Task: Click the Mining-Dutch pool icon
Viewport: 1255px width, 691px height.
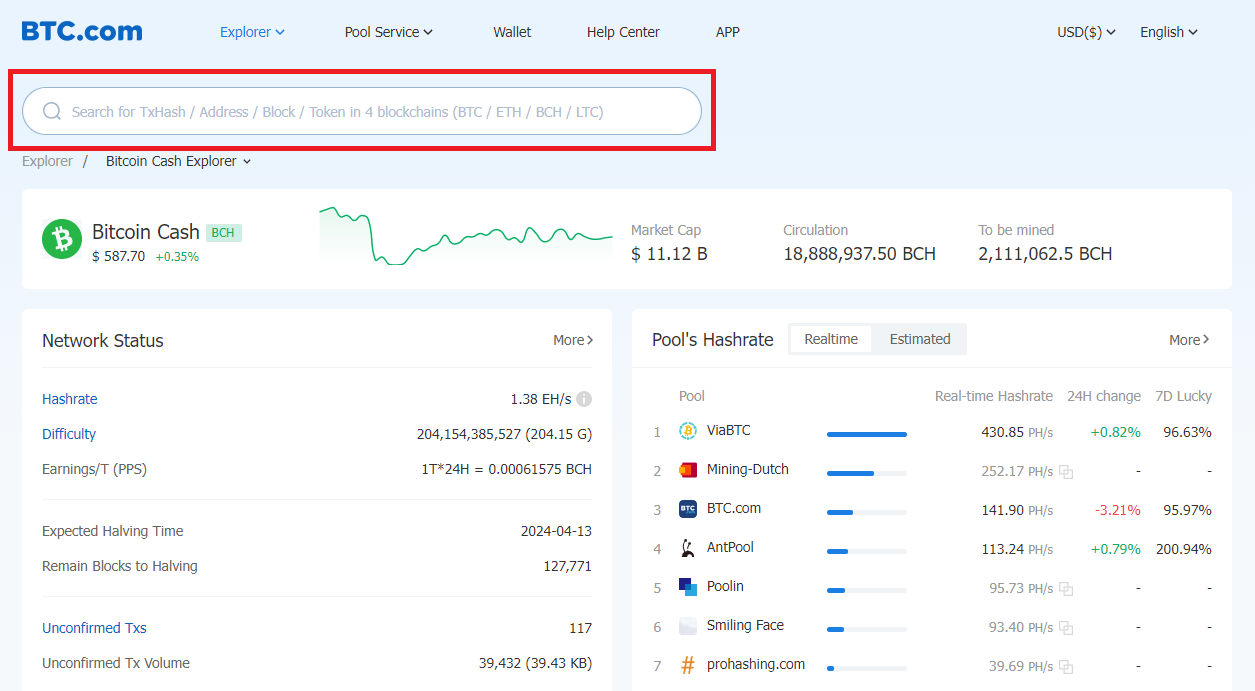Action: [688, 470]
